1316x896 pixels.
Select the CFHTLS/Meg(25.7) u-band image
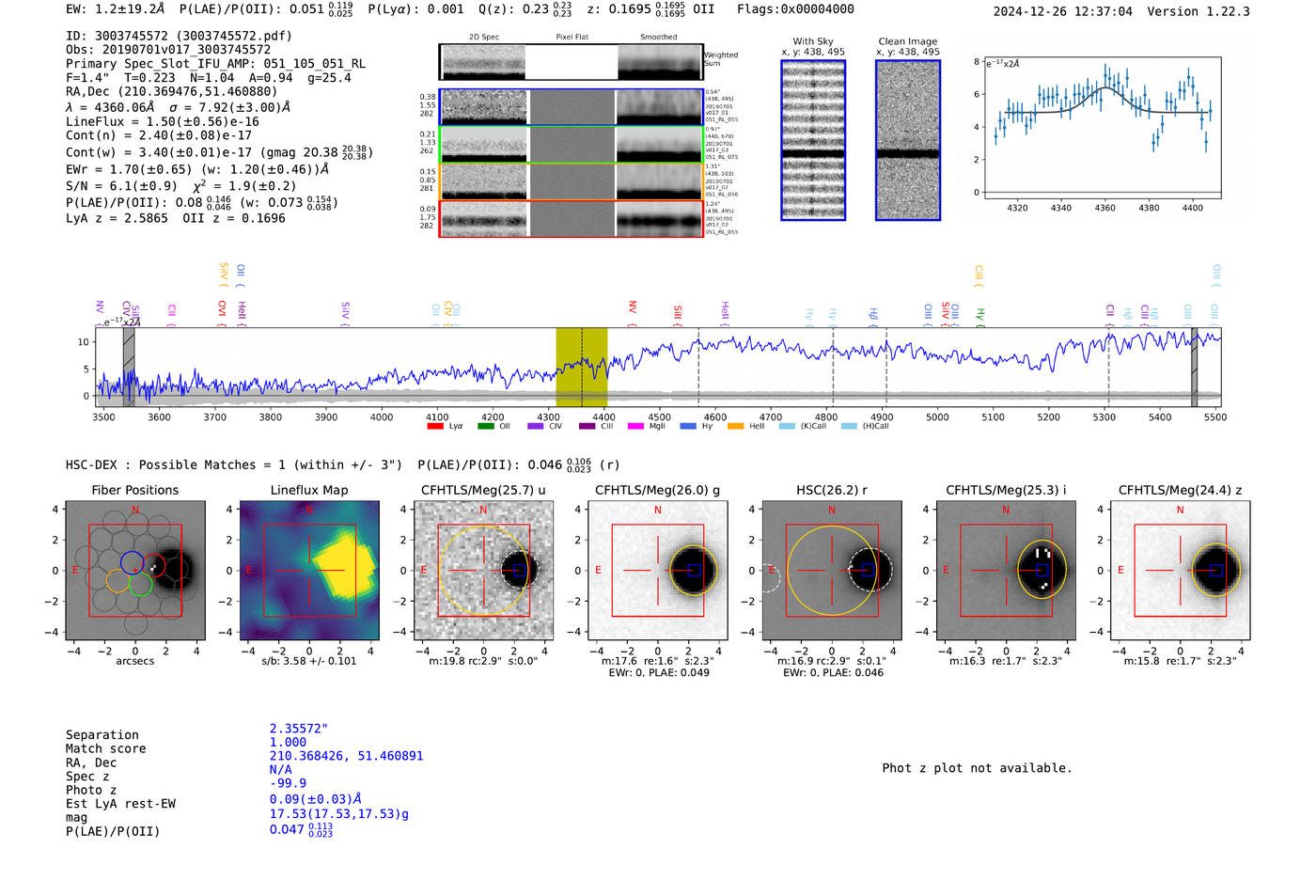coord(483,571)
